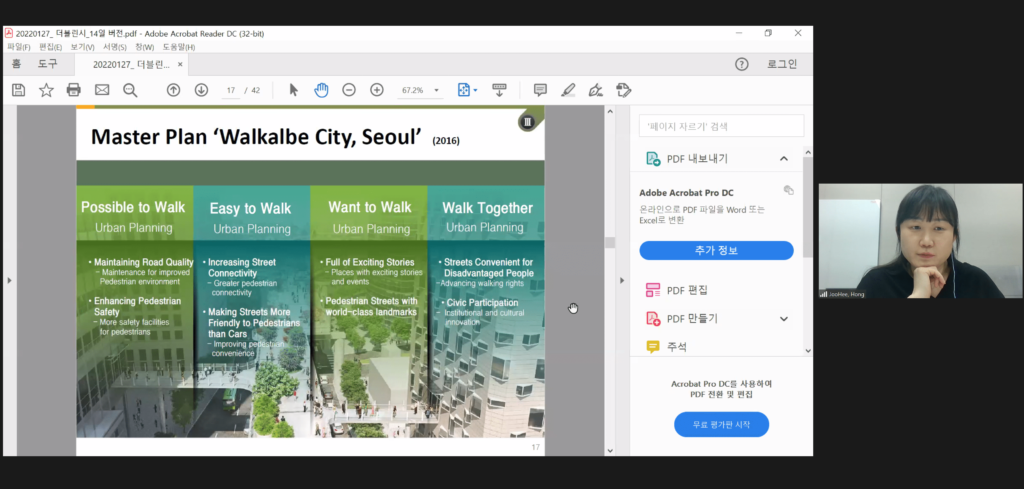
Task: Expand the PDF 만들기 section
Action: (784, 319)
